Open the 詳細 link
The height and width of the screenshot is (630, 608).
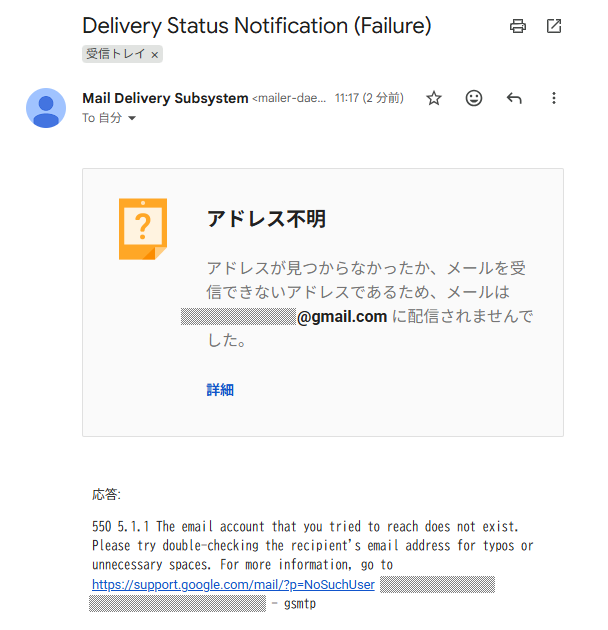pos(220,390)
